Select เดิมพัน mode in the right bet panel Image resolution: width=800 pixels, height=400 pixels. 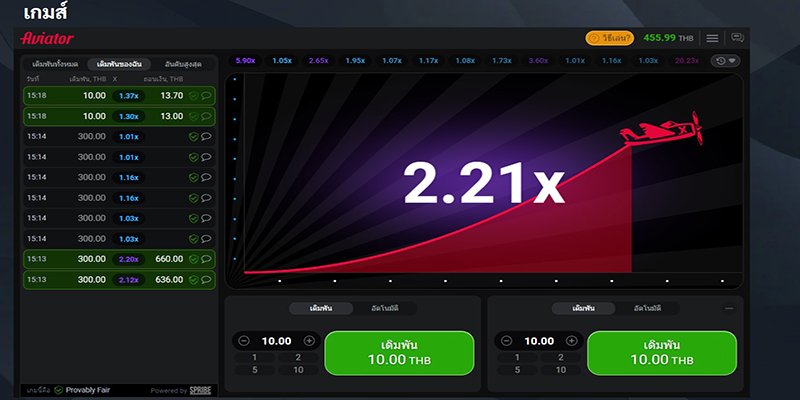pos(583,308)
